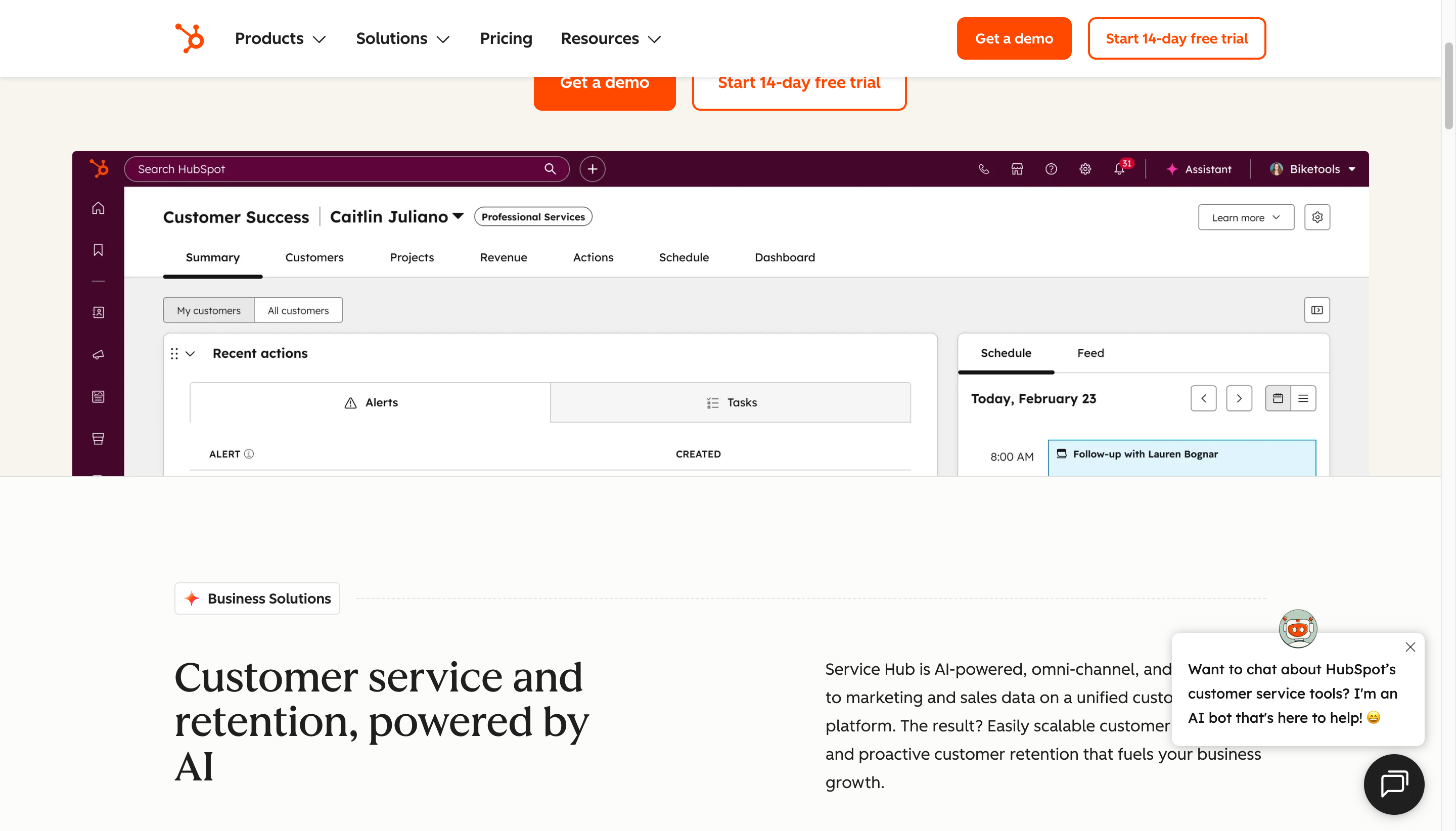Open the settings gear in the app bar

click(x=1085, y=169)
